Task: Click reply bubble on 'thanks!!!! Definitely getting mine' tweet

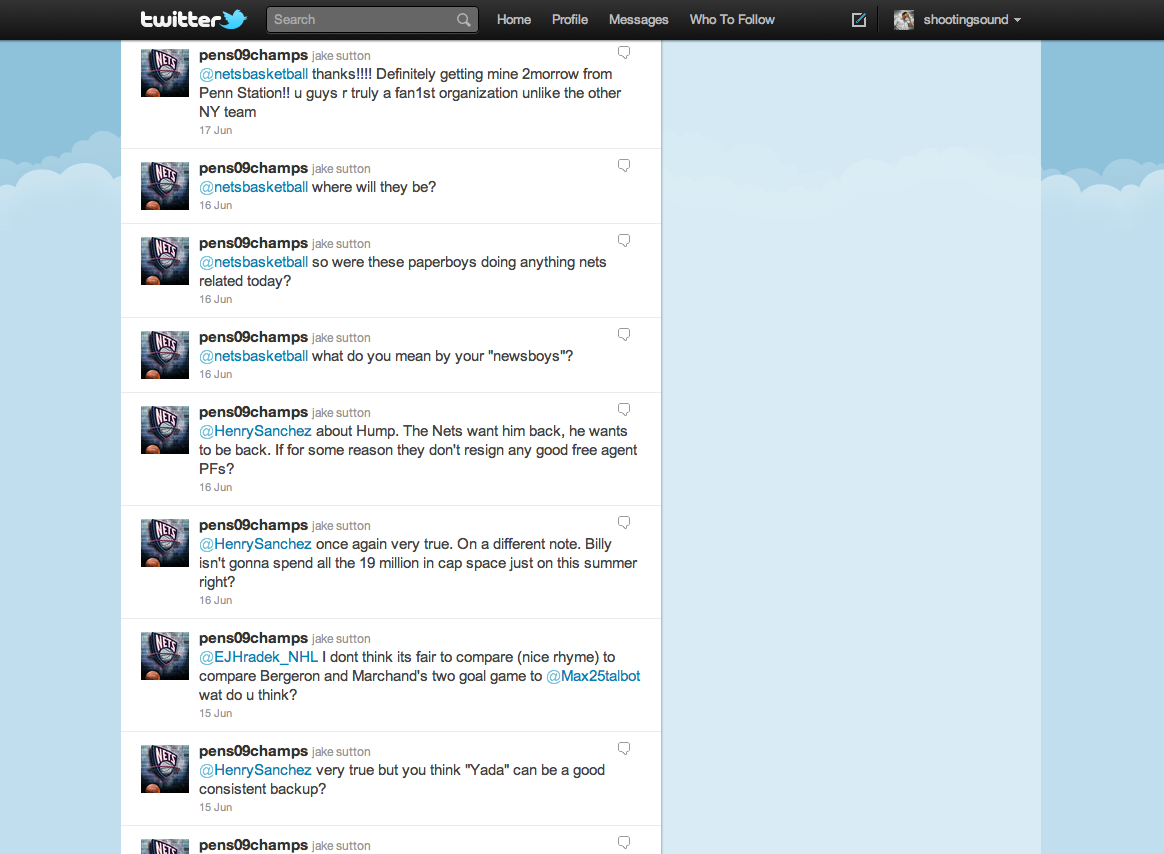Action: tap(624, 52)
